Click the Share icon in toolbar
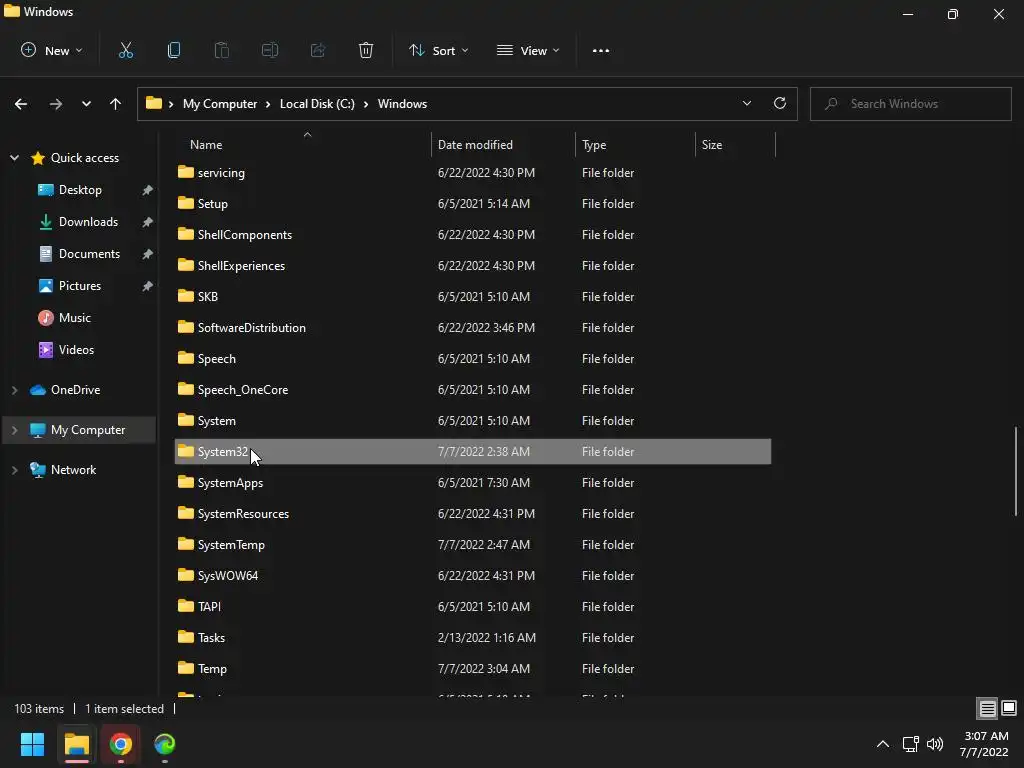This screenshot has height=768, width=1024. (318, 50)
